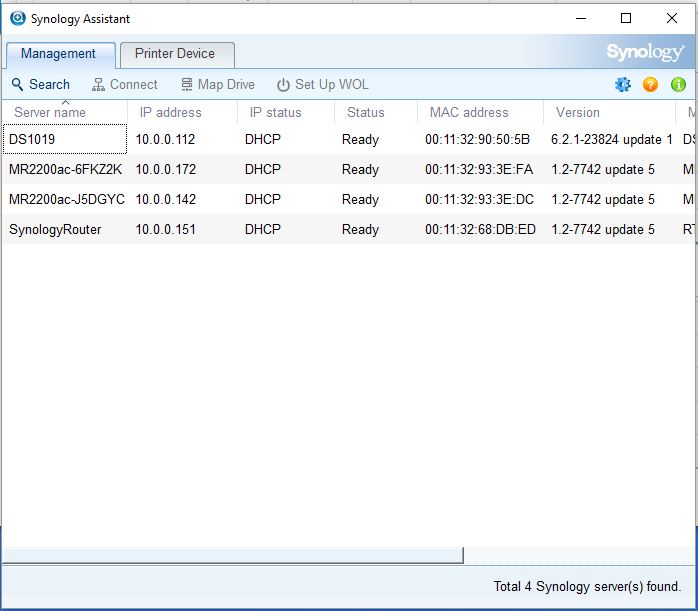
Task: Click version cell in SynologyRouter row
Action: pyautogui.click(x=603, y=229)
